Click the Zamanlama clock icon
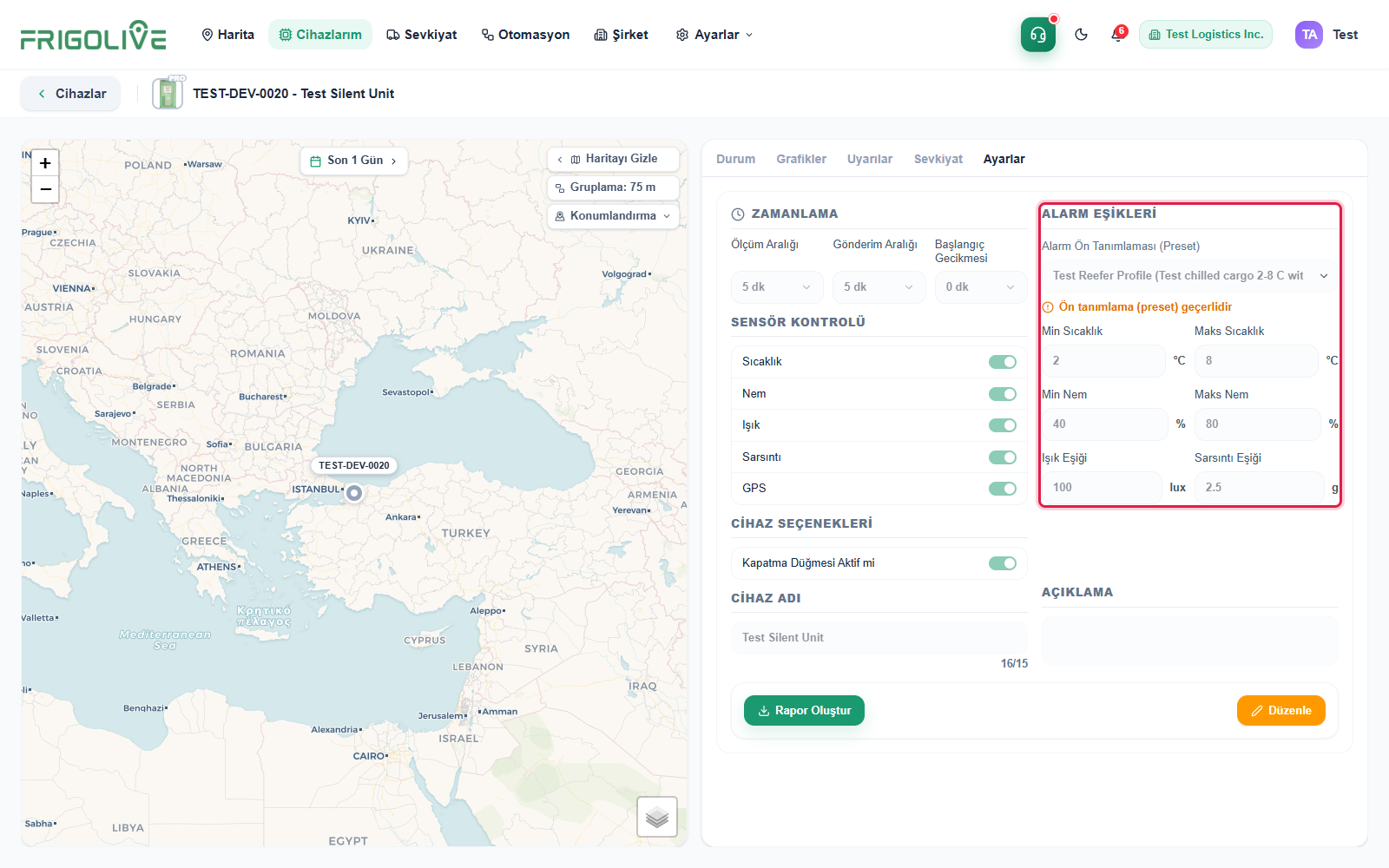 [738, 214]
